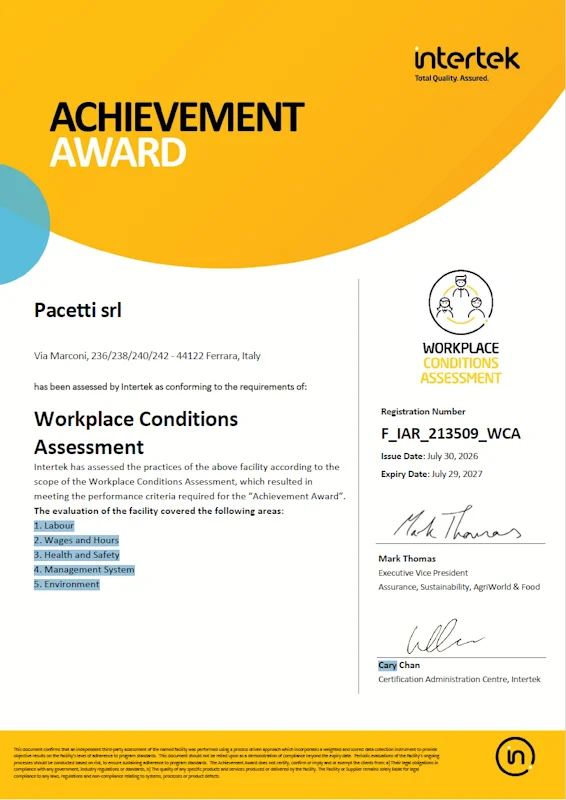Click the circular Intertek 'in' emblem in footer
The width and height of the screenshot is (566, 800).
(515, 755)
